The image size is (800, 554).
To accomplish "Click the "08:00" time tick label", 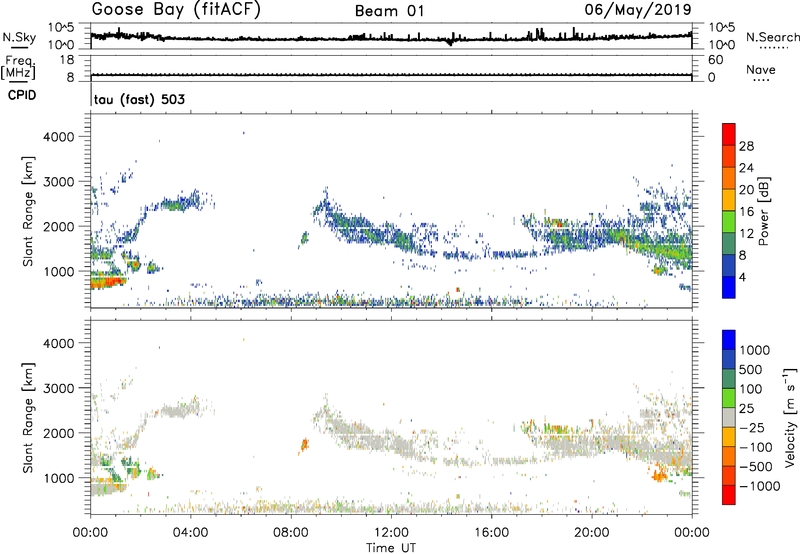I will coord(290,533).
